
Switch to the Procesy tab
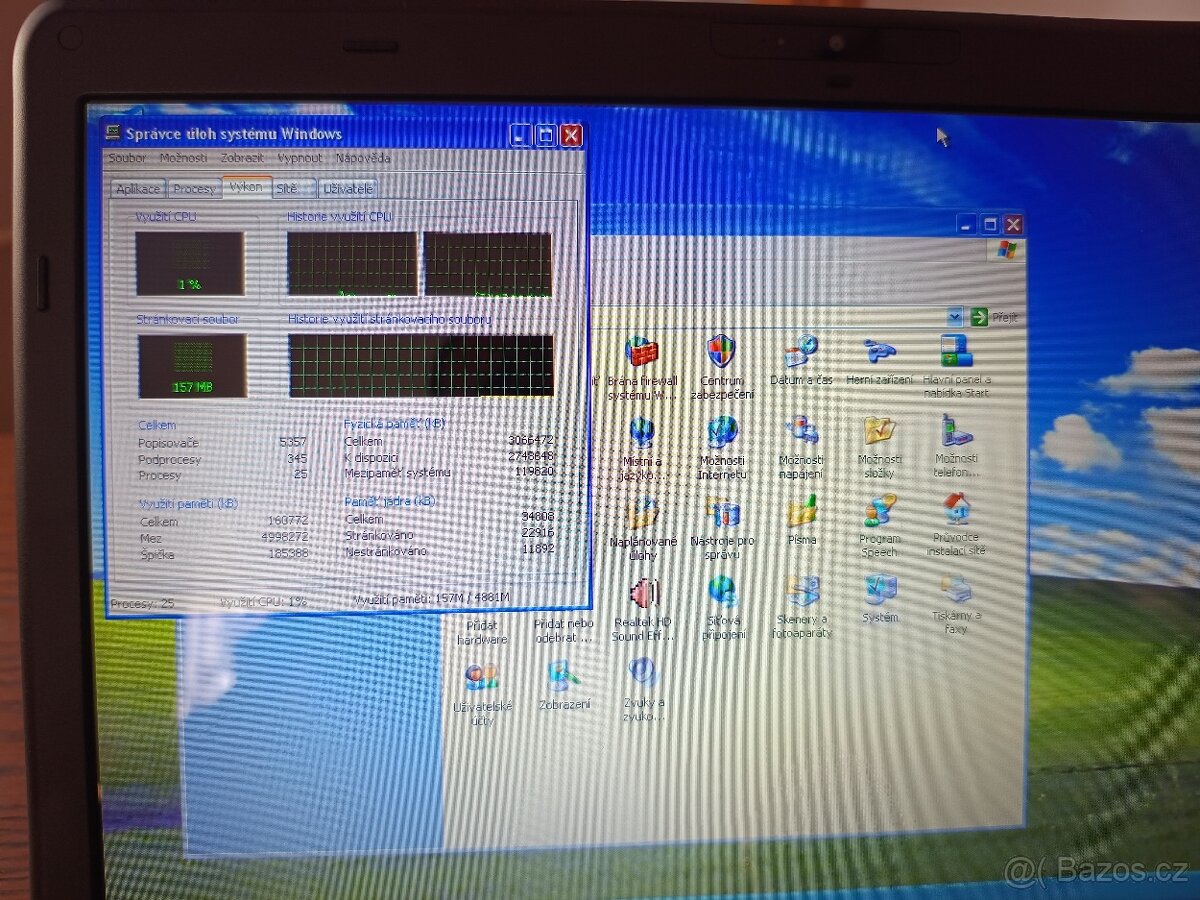193,189
